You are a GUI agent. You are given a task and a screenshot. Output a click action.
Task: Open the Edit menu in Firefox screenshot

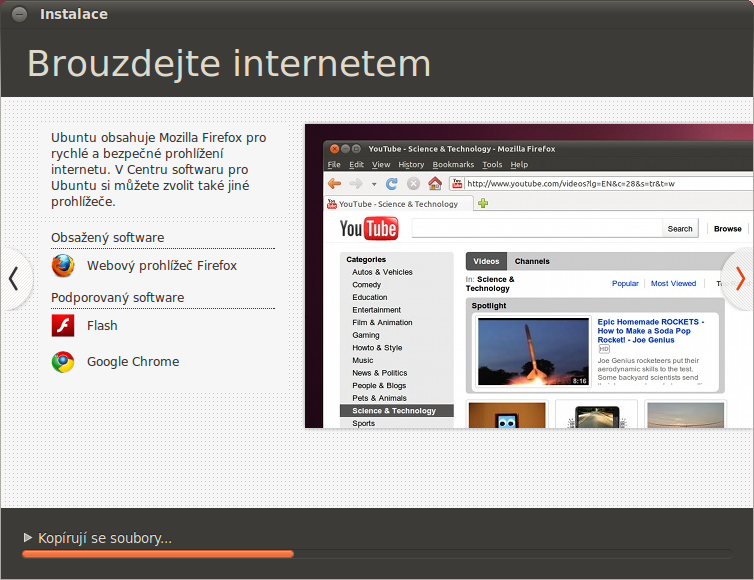click(356, 164)
